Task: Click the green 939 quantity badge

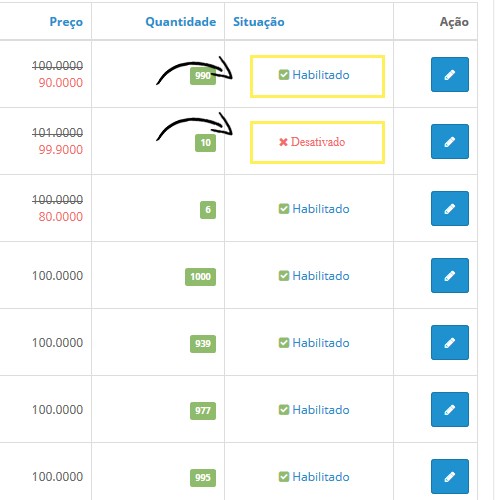Action: coord(203,344)
